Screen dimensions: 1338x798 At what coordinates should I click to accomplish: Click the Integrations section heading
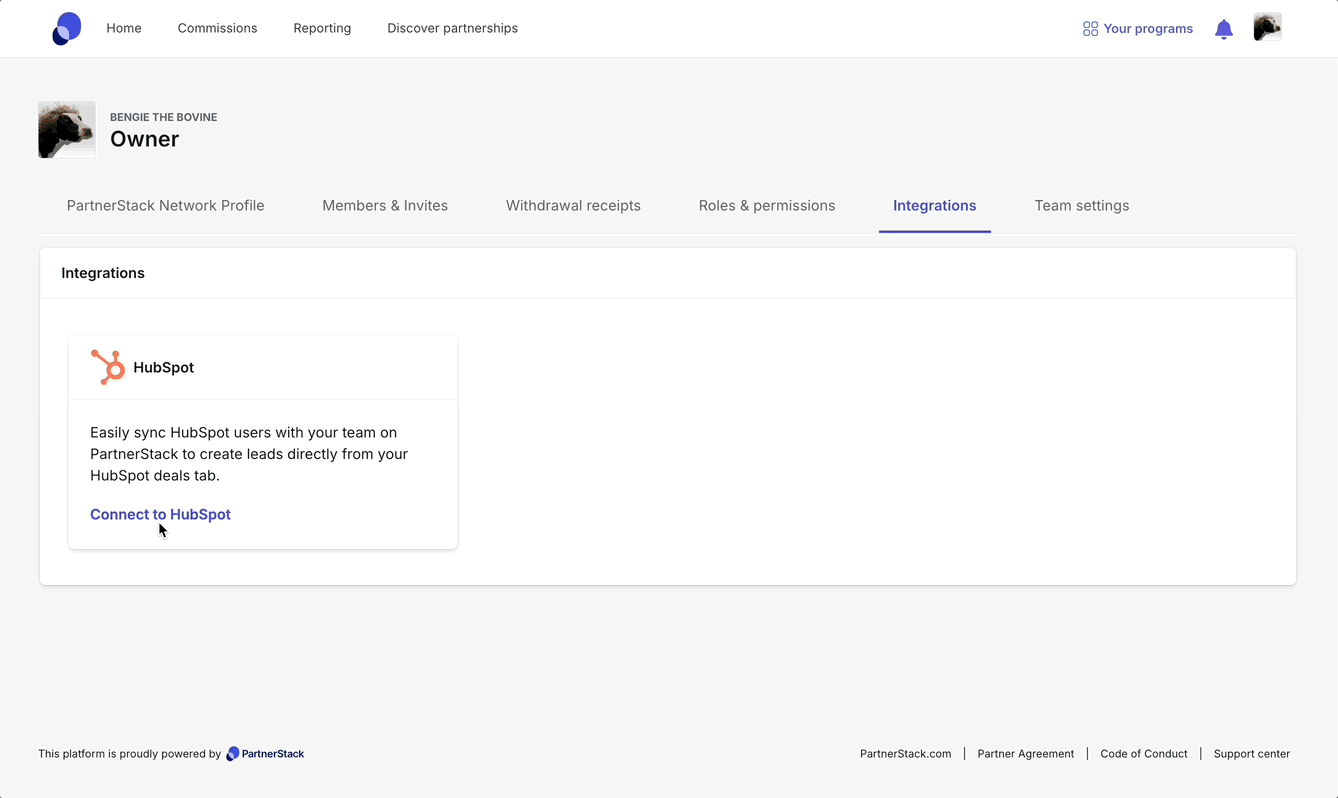tap(103, 273)
